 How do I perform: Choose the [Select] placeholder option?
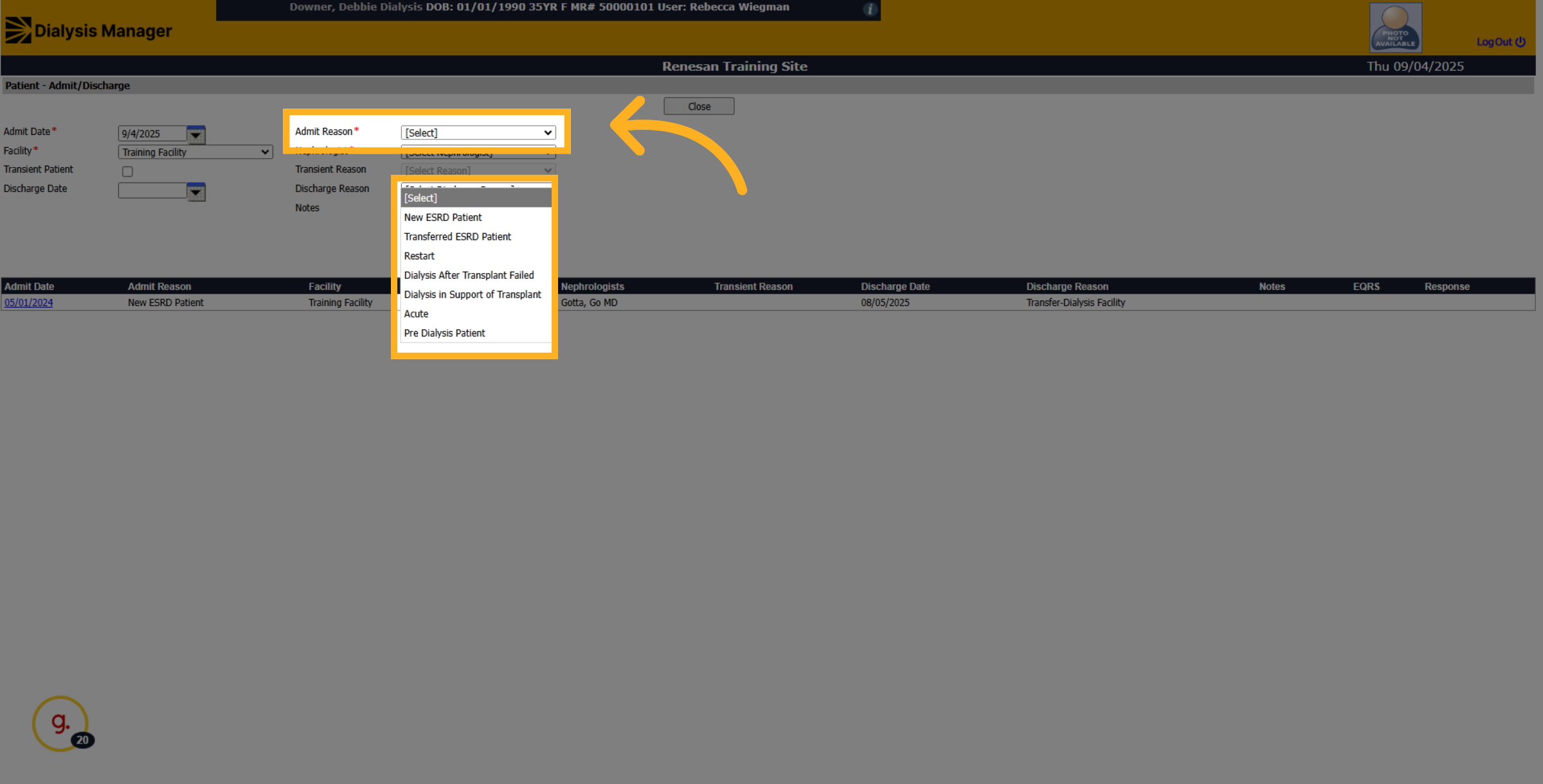[476, 198]
